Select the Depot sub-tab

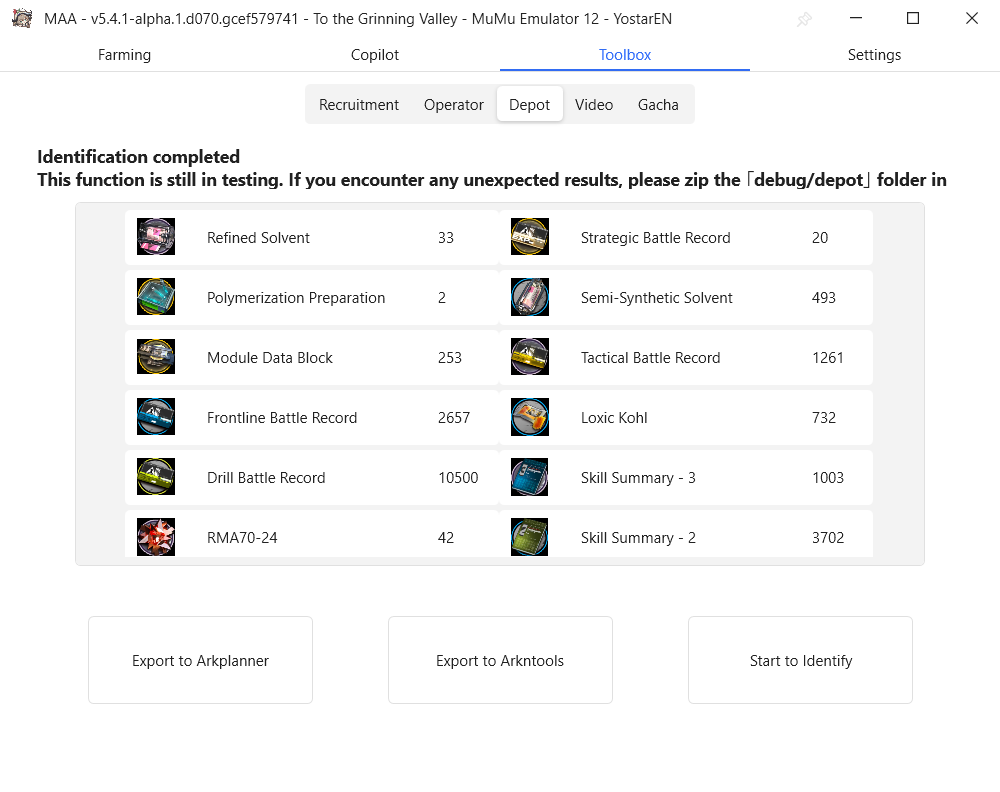point(529,105)
